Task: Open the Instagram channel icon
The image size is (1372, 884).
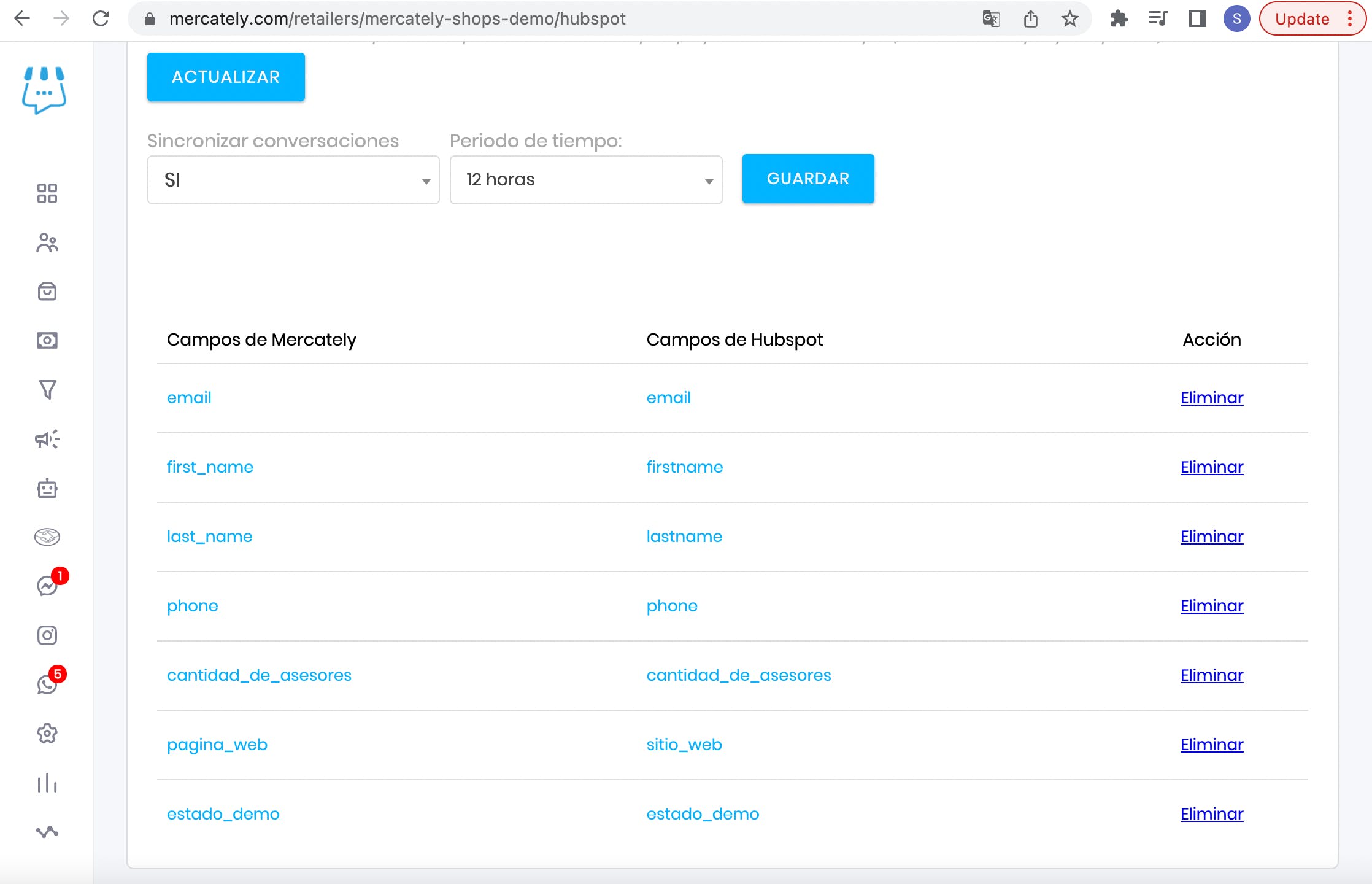Action: (47, 635)
